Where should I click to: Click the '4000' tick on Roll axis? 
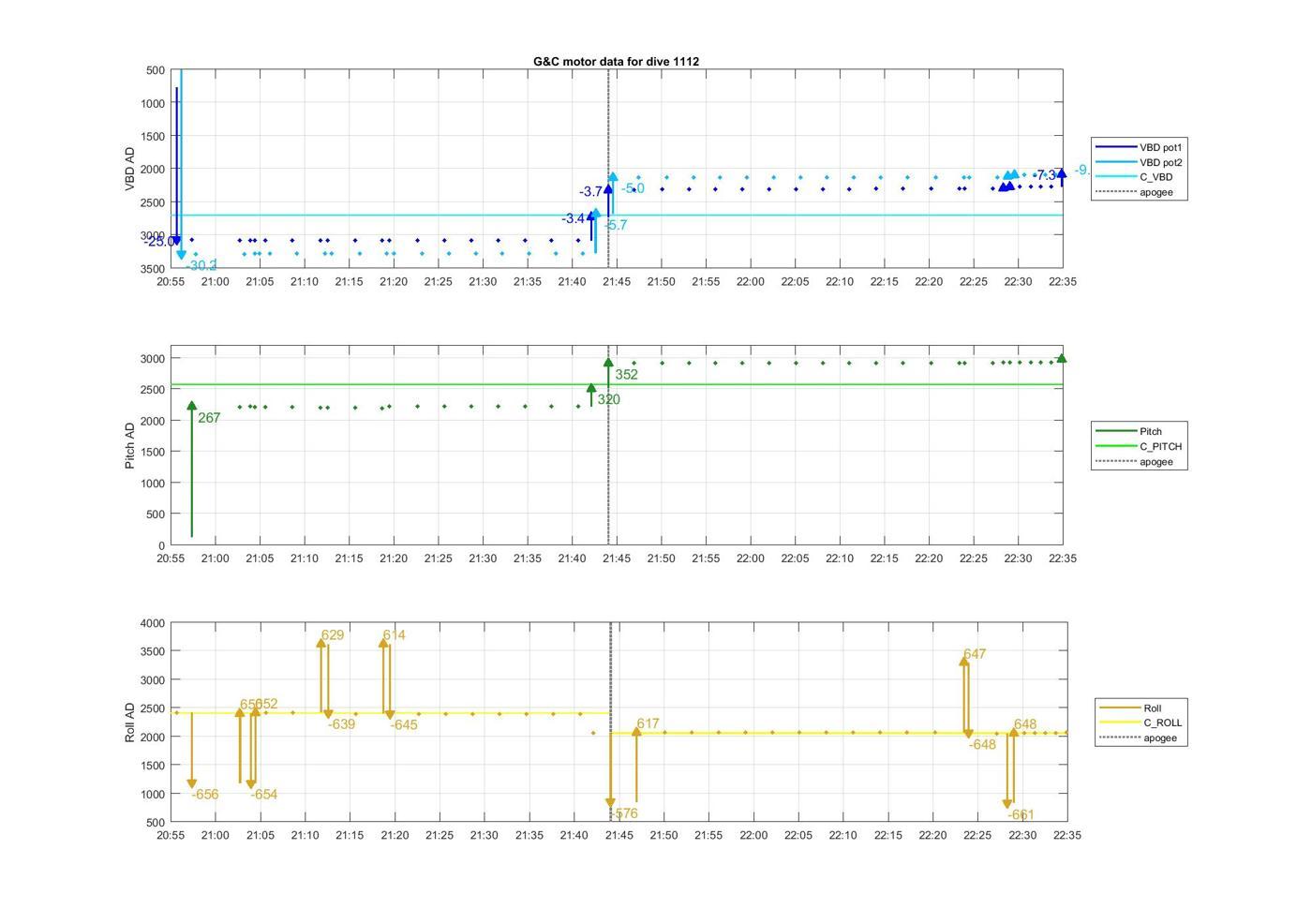click(x=153, y=623)
